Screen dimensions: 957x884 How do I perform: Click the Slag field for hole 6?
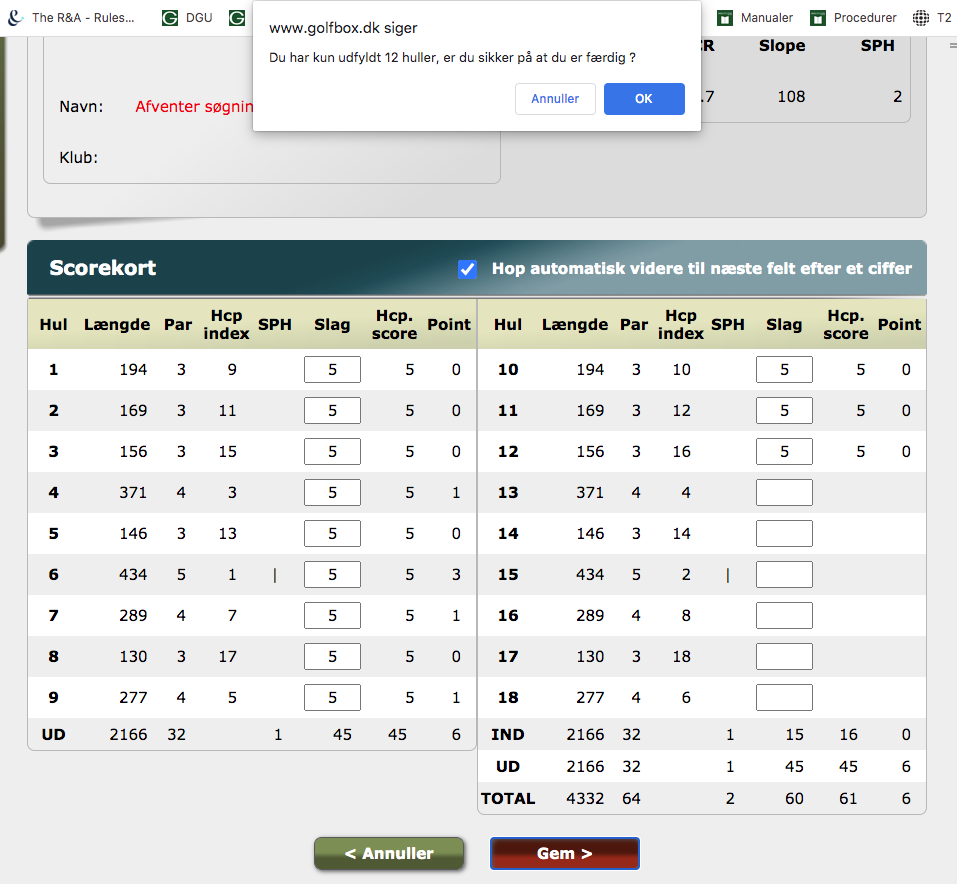[x=332, y=574]
